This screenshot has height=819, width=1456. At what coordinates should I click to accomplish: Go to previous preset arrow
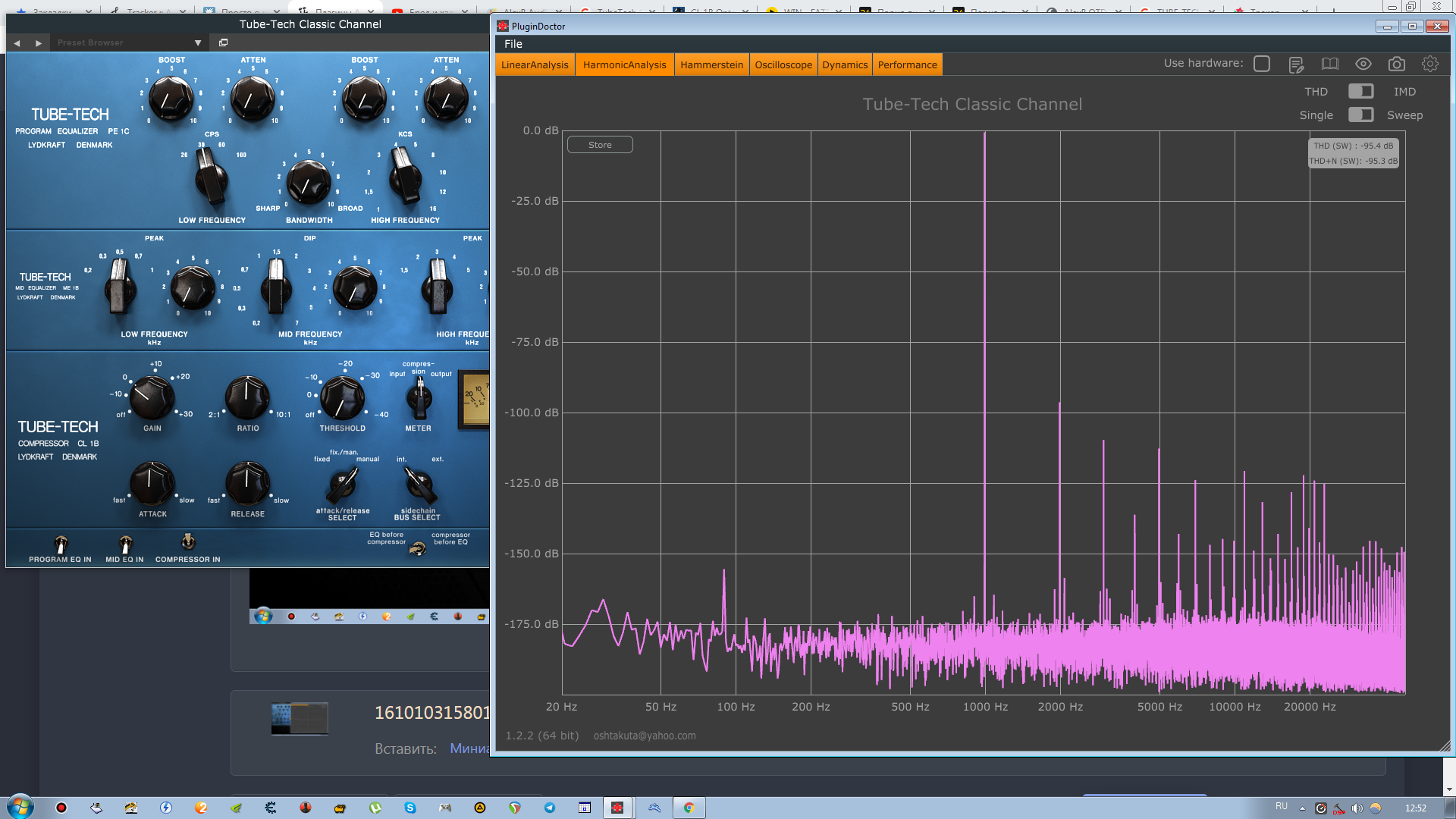(x=17, y=43)
